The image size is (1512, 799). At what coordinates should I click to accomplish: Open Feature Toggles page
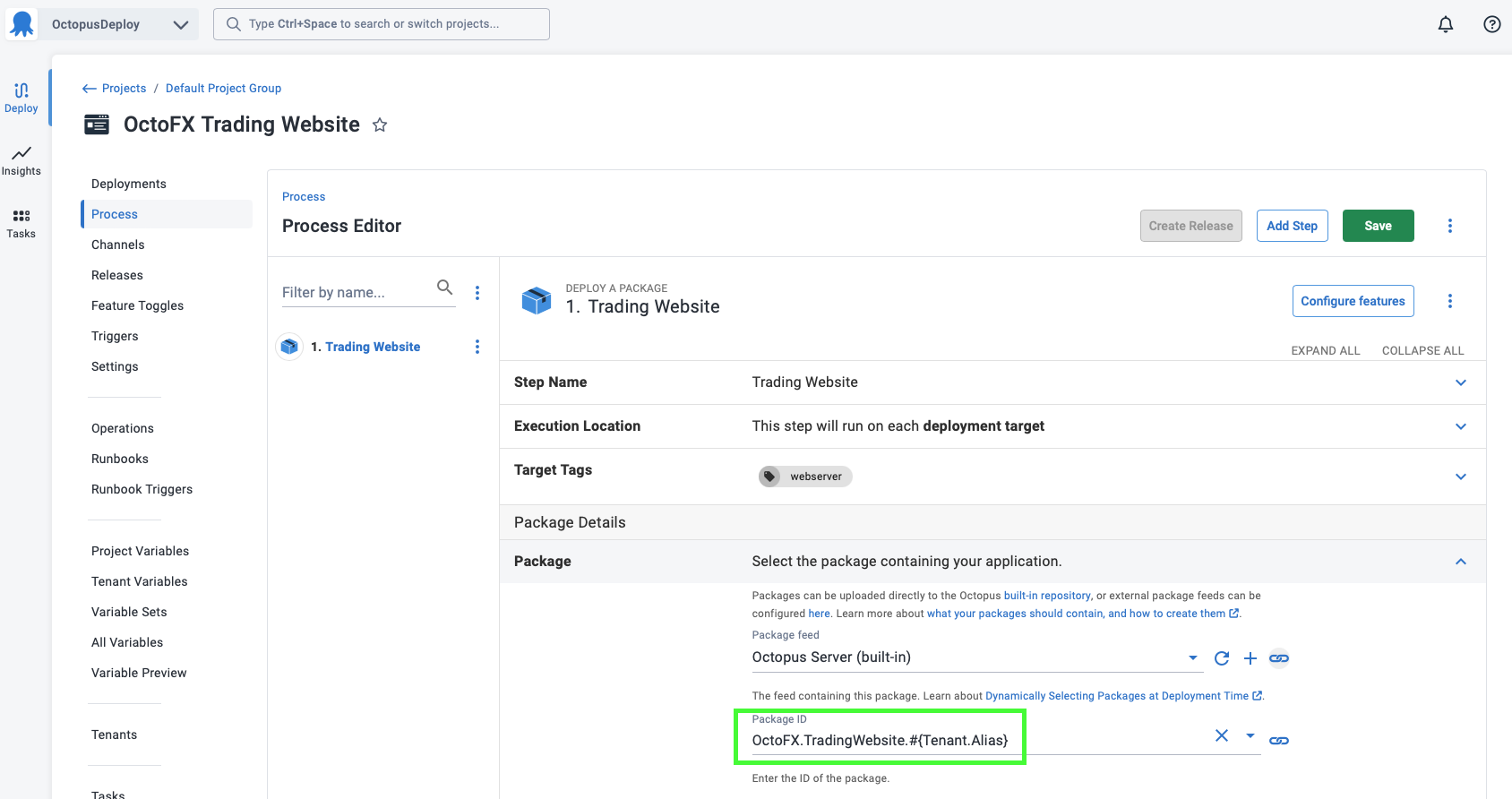tap(137, 305)
